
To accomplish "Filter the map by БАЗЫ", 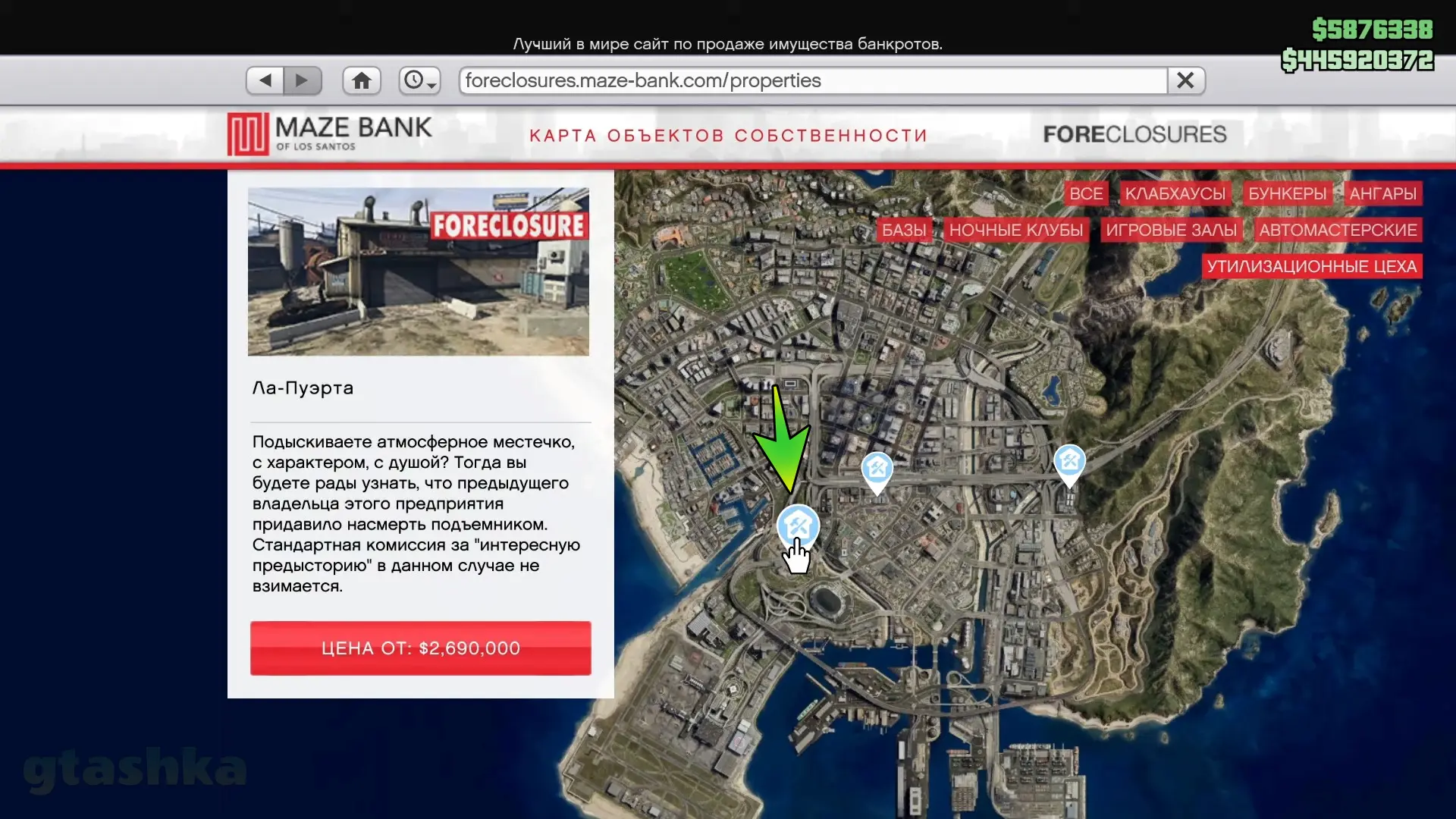I will click(x=904, y=230).
